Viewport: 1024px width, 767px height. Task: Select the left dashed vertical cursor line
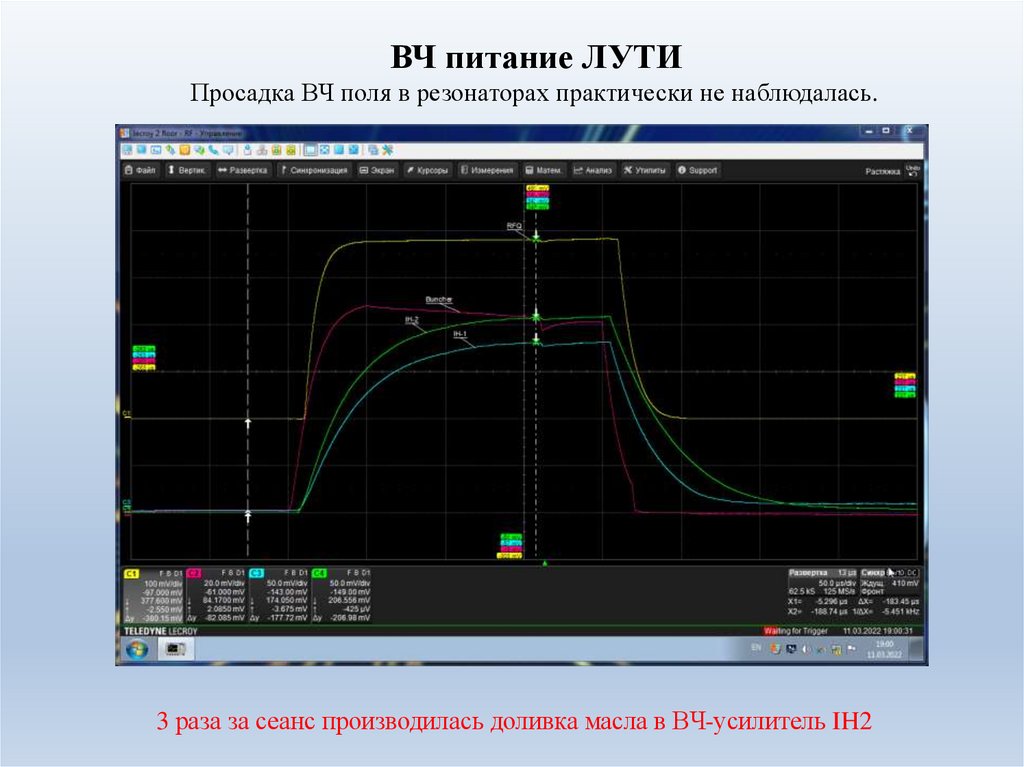click(248, 370)
